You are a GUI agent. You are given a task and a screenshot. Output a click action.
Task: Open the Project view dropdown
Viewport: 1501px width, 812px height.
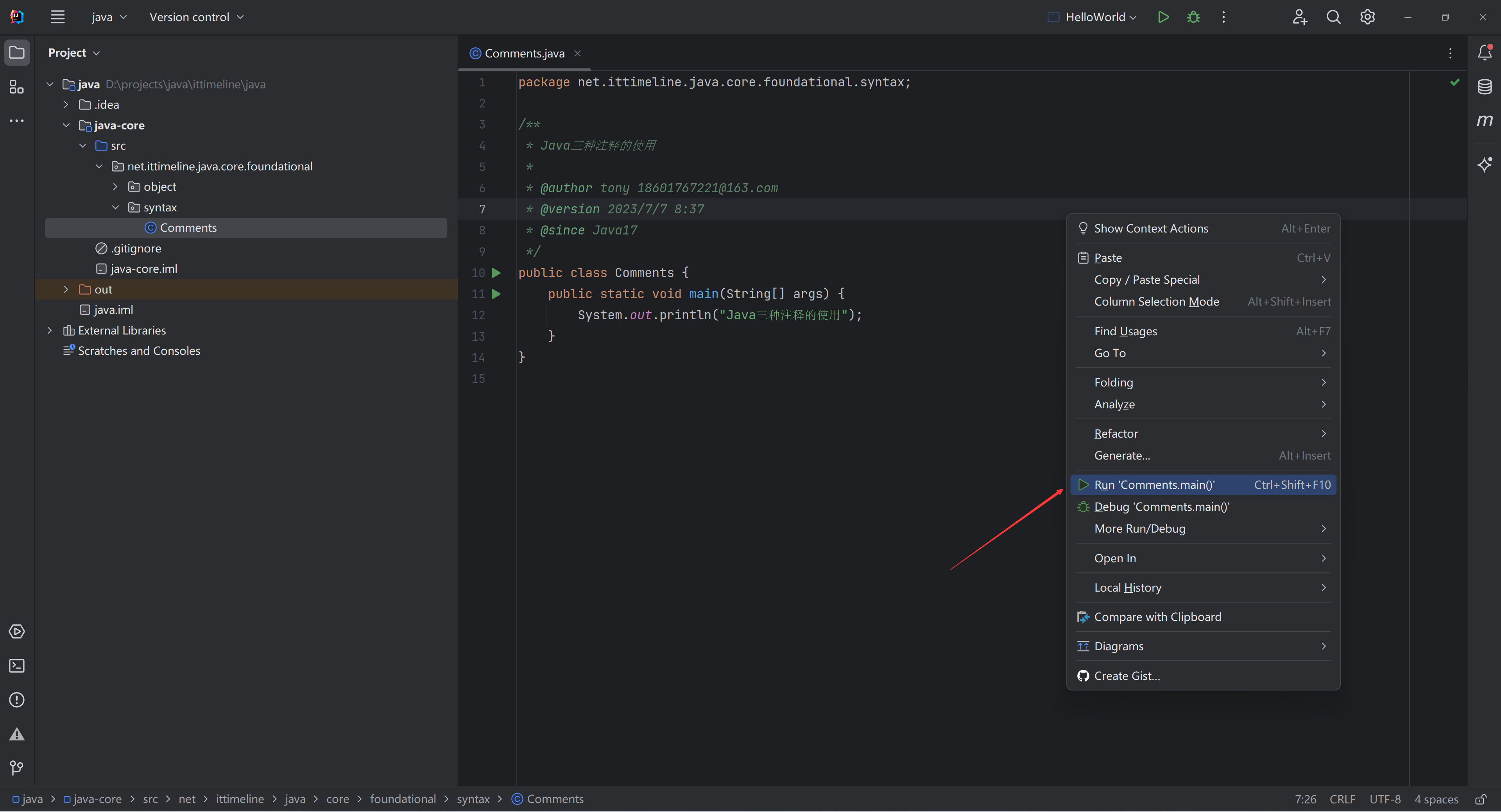74,52
